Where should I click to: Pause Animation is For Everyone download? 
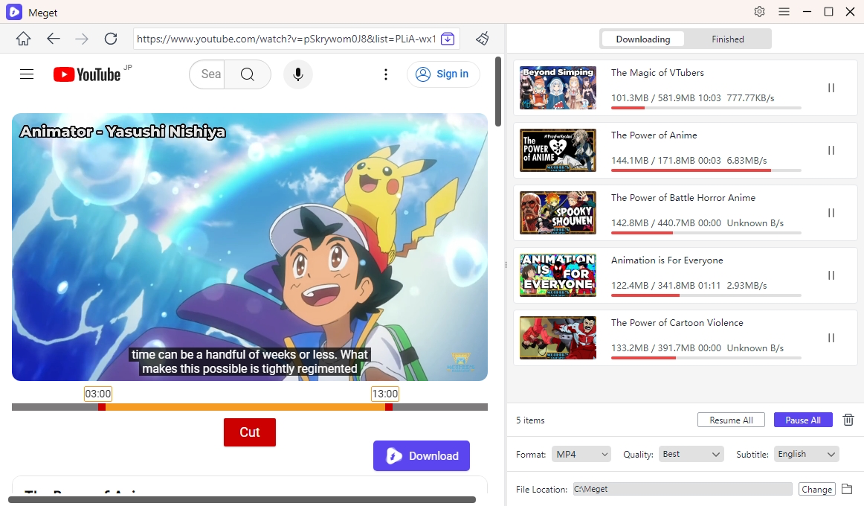(x=831, y=276)
